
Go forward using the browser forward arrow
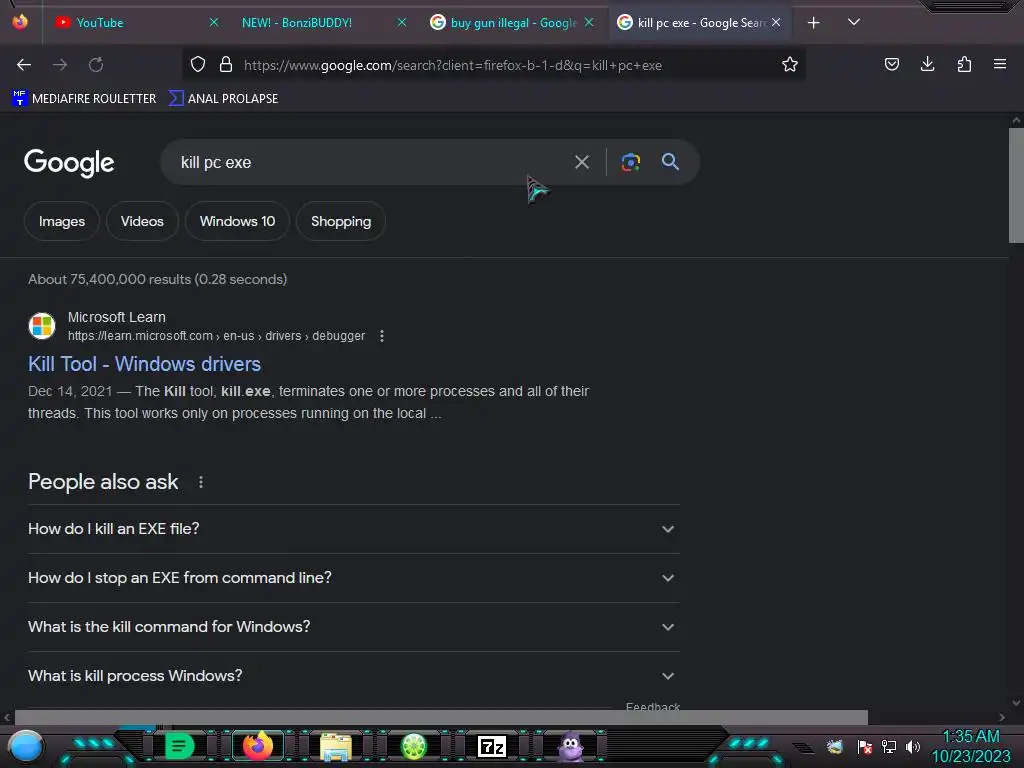pyautogui.click(x=60, y=65)
